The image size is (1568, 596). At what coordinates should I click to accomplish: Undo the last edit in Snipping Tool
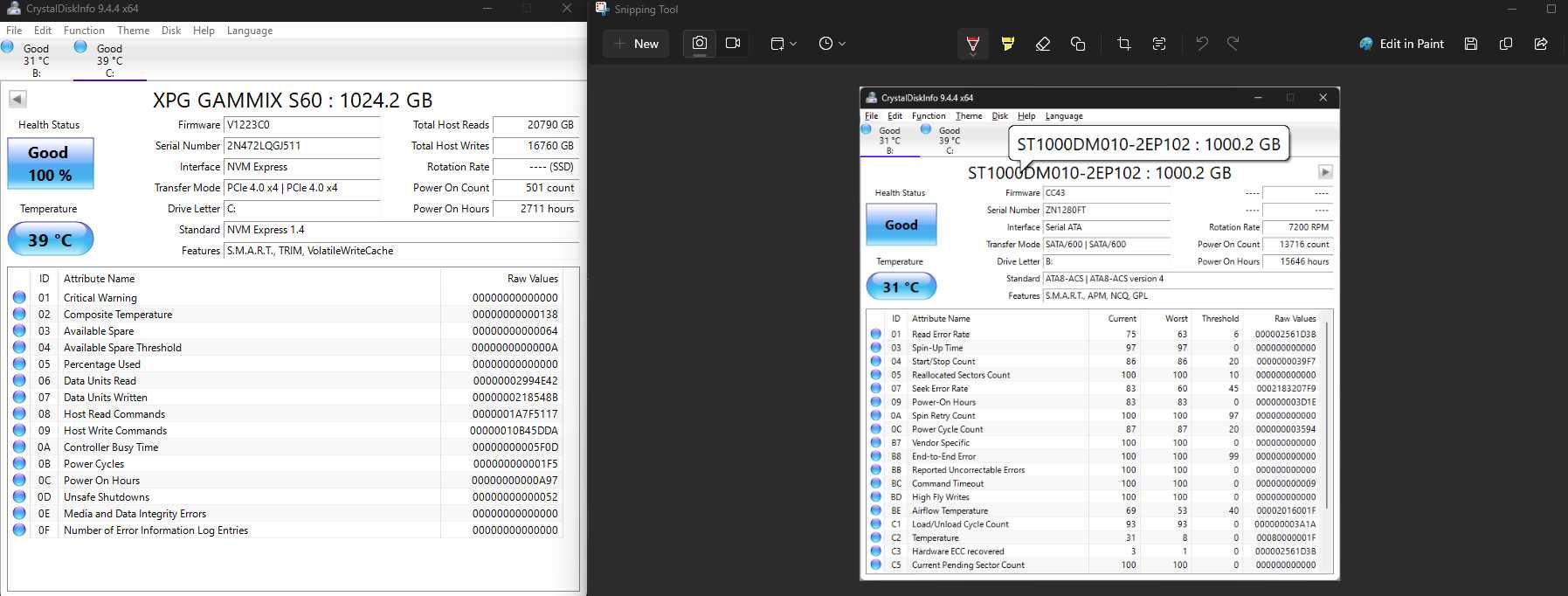[1202, 44]
